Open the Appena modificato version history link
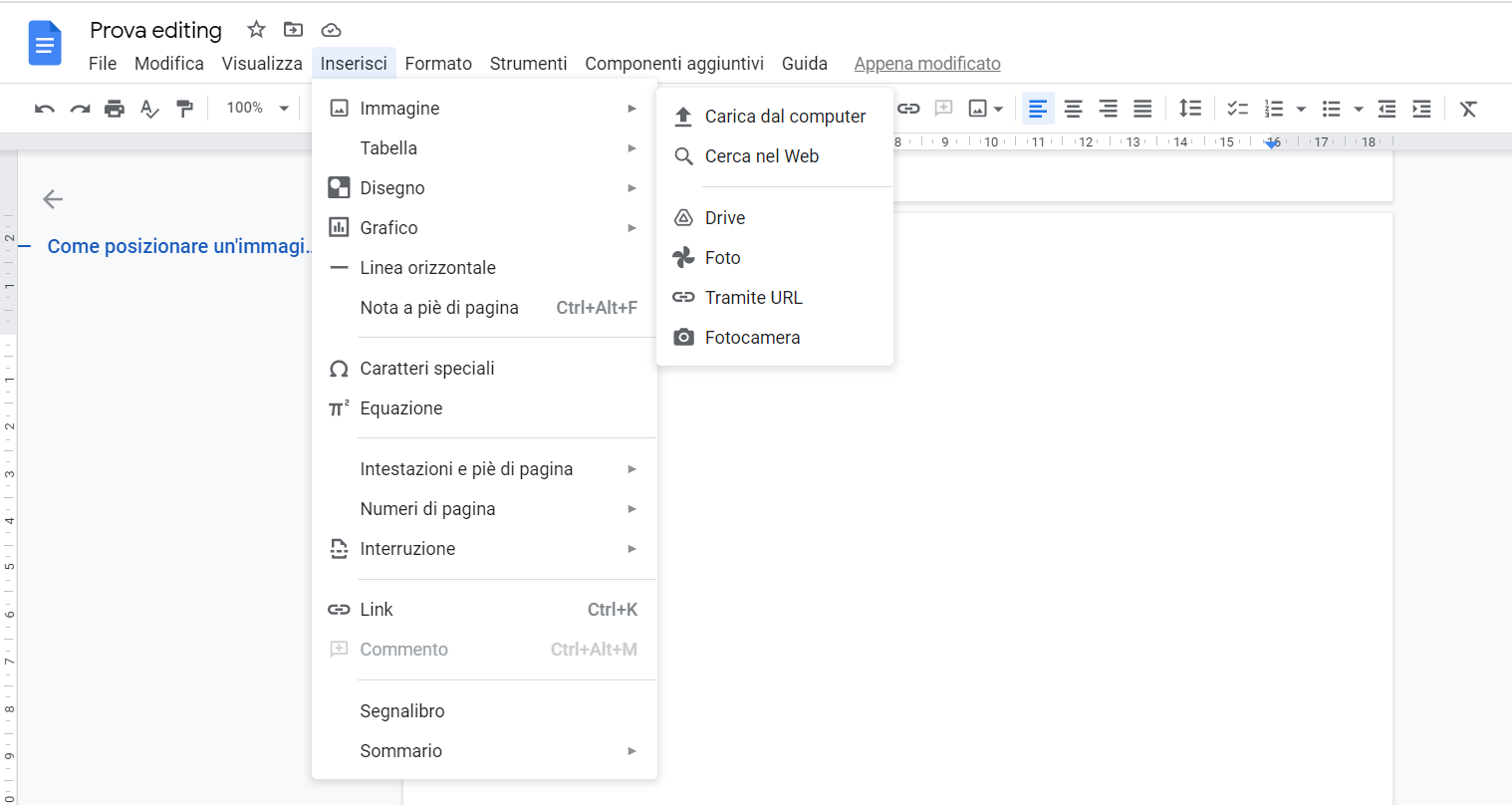The height and width of the screenshot is (805, 1512). [x=926, y=64]
